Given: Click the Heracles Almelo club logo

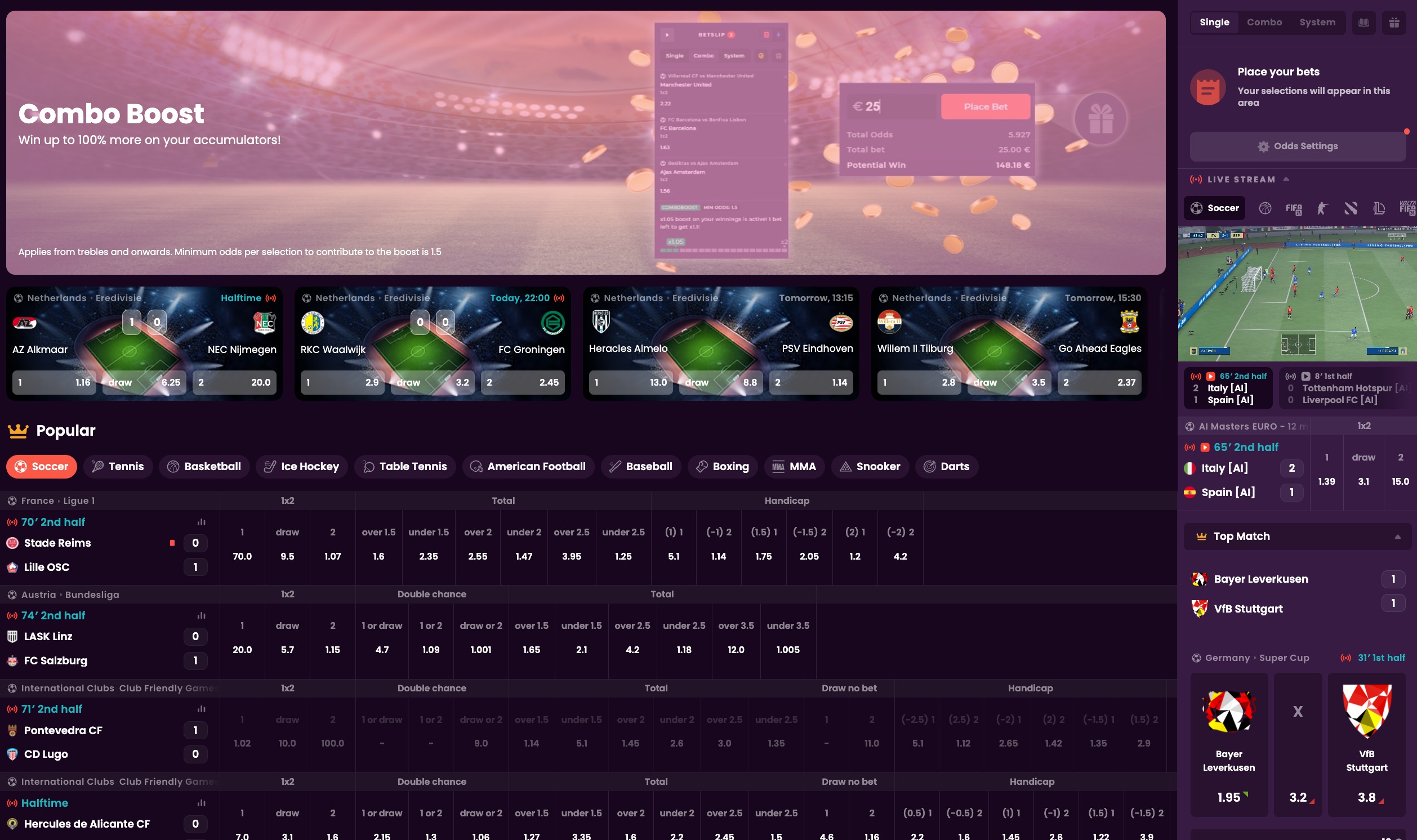Looking at the screenshot, I should point(601,322).
